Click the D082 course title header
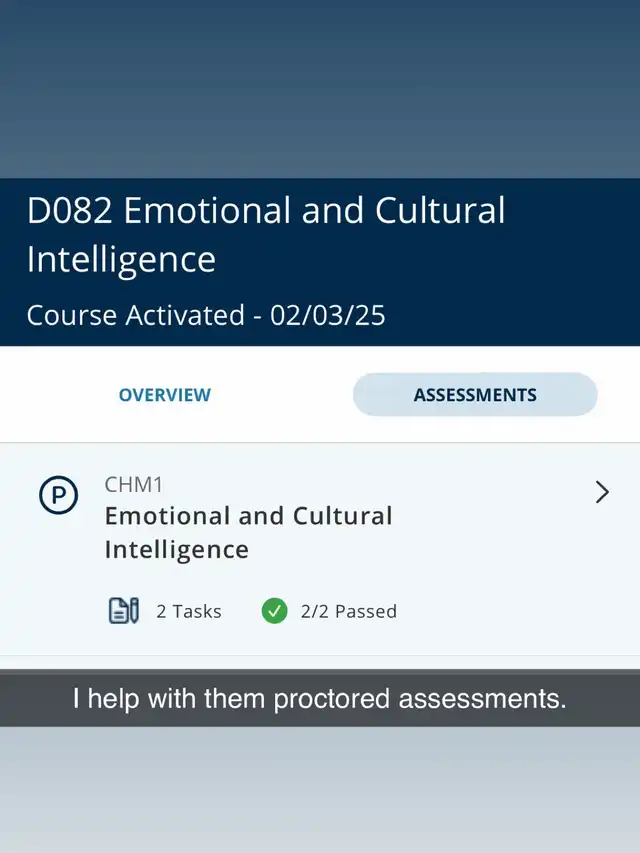Viewport: 640px width, 853px height. [266, 234]
